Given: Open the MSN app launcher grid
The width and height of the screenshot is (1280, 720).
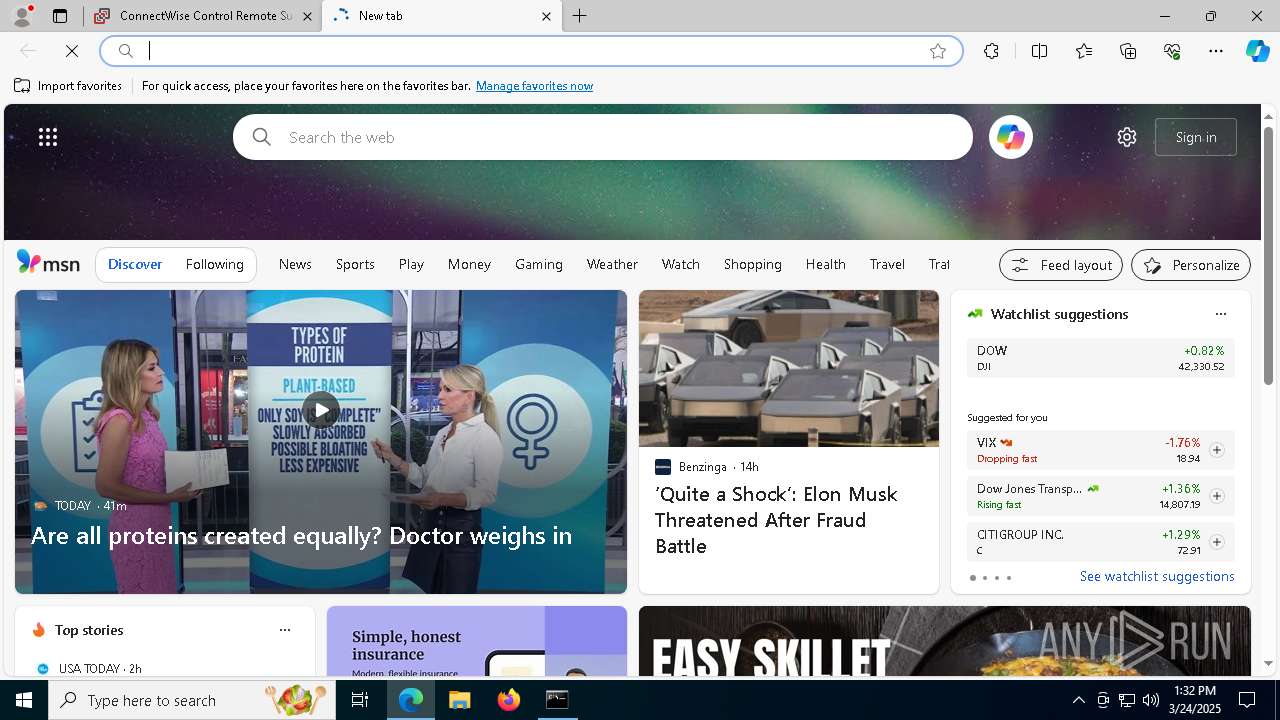Looking at the screenshot, I should pos(48,137).
